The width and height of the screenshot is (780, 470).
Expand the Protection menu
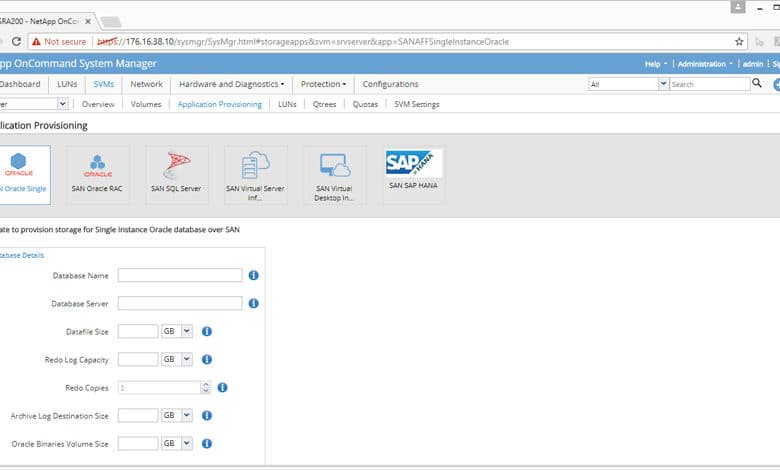[323, 84]
